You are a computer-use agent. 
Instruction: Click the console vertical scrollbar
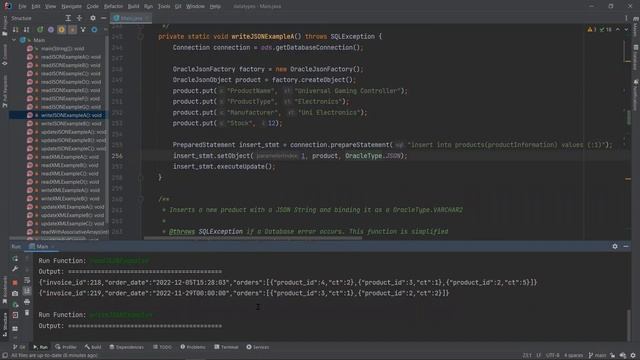click(x=629, y=324)
